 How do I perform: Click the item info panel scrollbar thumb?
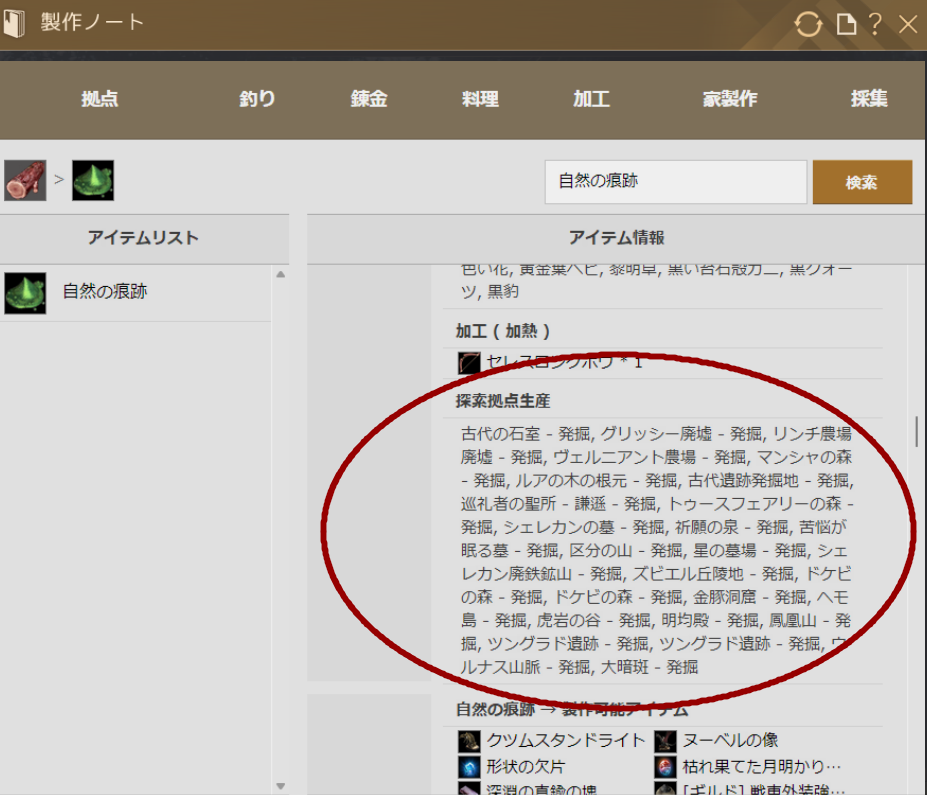916,431
